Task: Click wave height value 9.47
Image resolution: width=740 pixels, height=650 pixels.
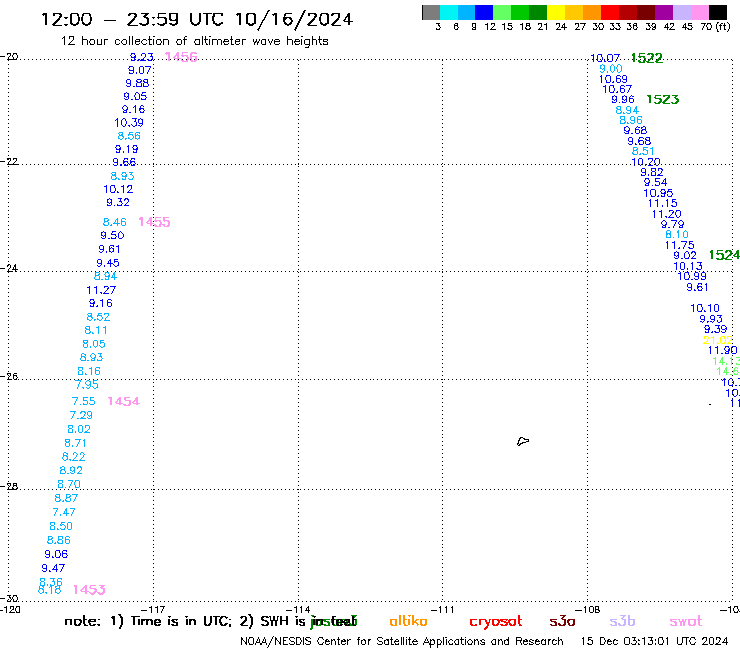Action: tap(53, 568)
